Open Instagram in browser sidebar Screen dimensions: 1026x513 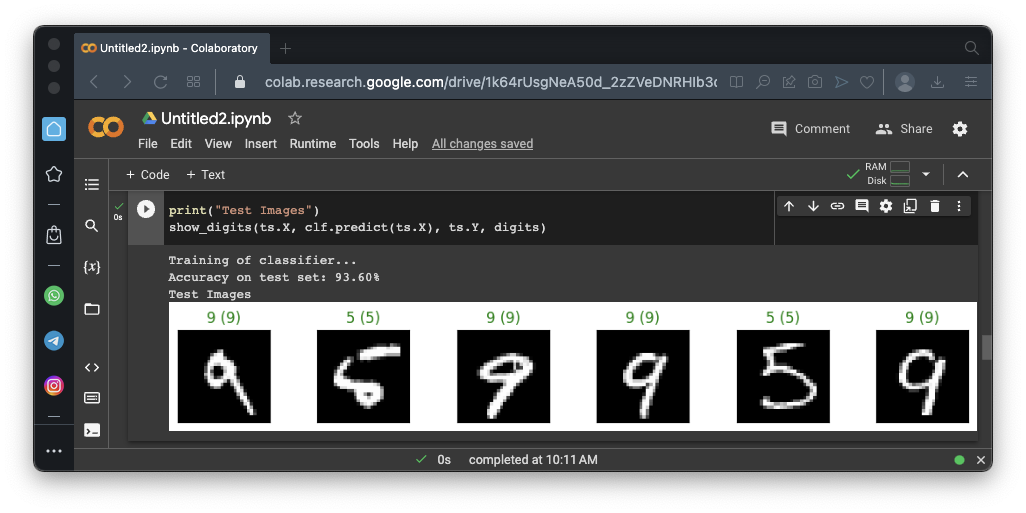pos(54,385)
